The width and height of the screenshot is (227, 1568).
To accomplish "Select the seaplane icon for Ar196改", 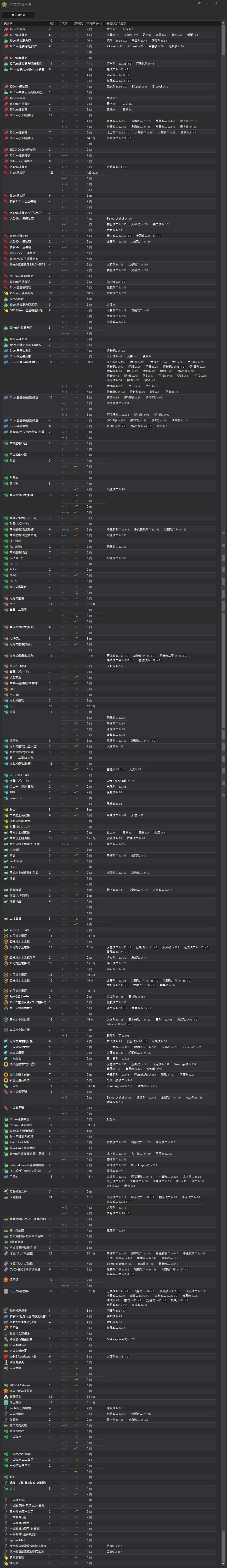I will tap(6, 850).
